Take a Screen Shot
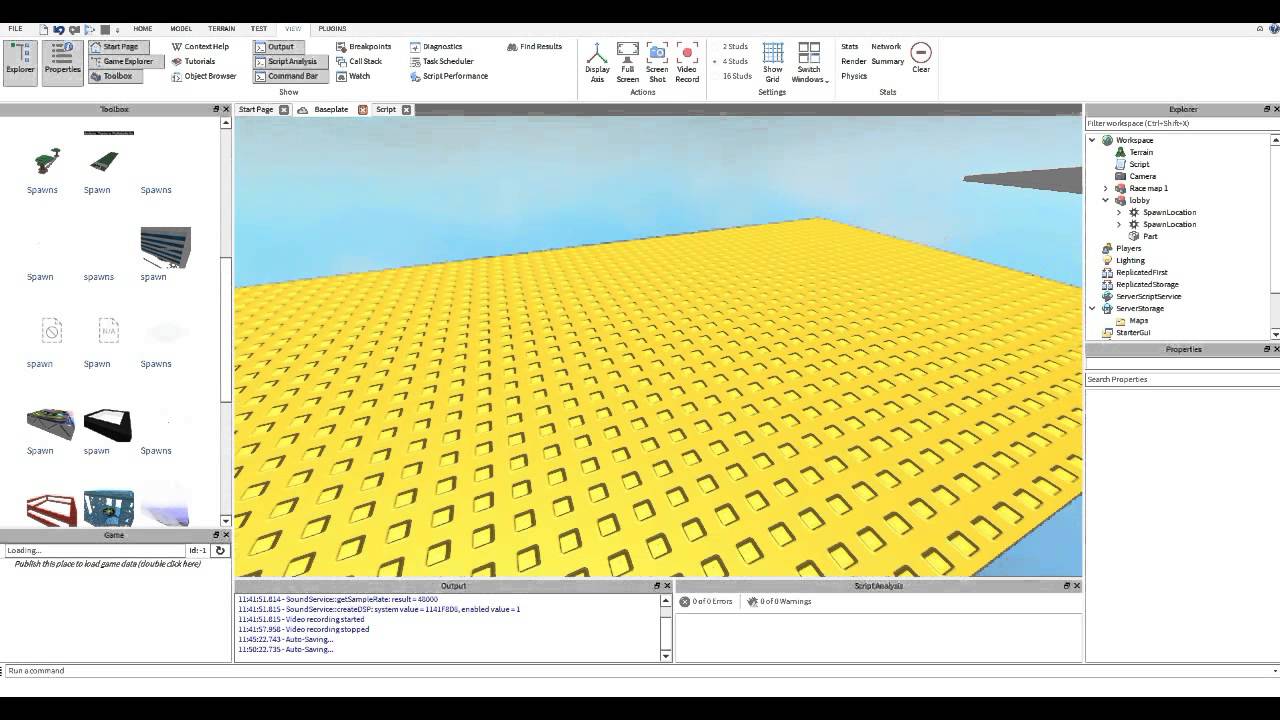 pos(657,62)
